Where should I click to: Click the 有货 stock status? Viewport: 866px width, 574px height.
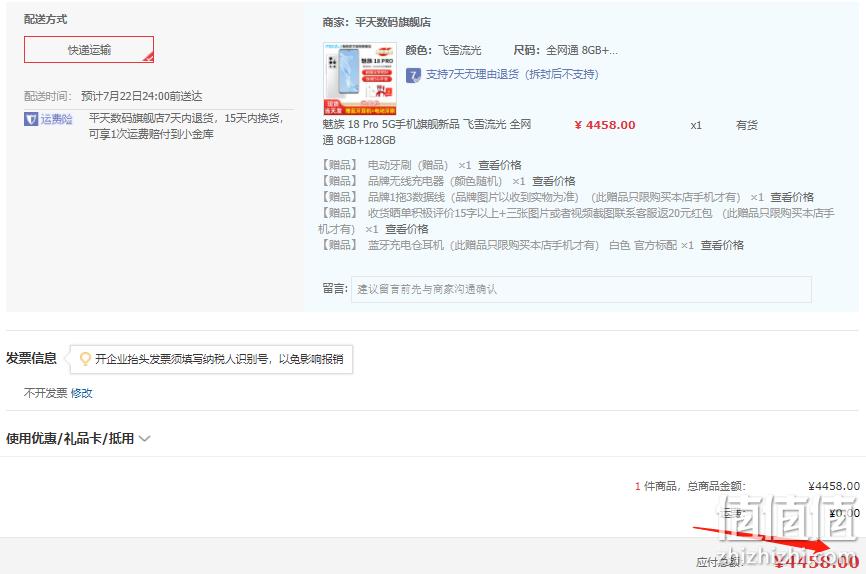[x=746, y=125]
